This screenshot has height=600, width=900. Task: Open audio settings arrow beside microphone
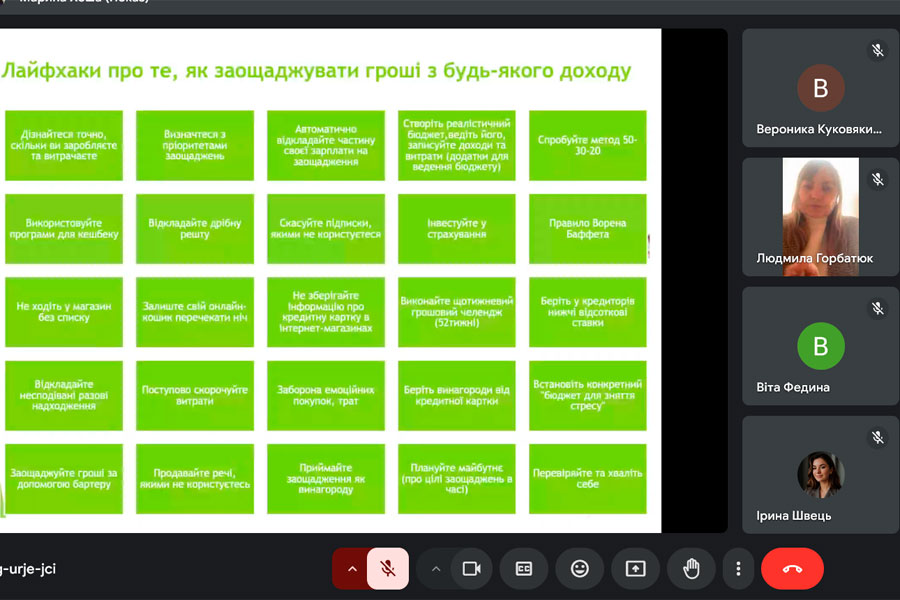(352, 568)
